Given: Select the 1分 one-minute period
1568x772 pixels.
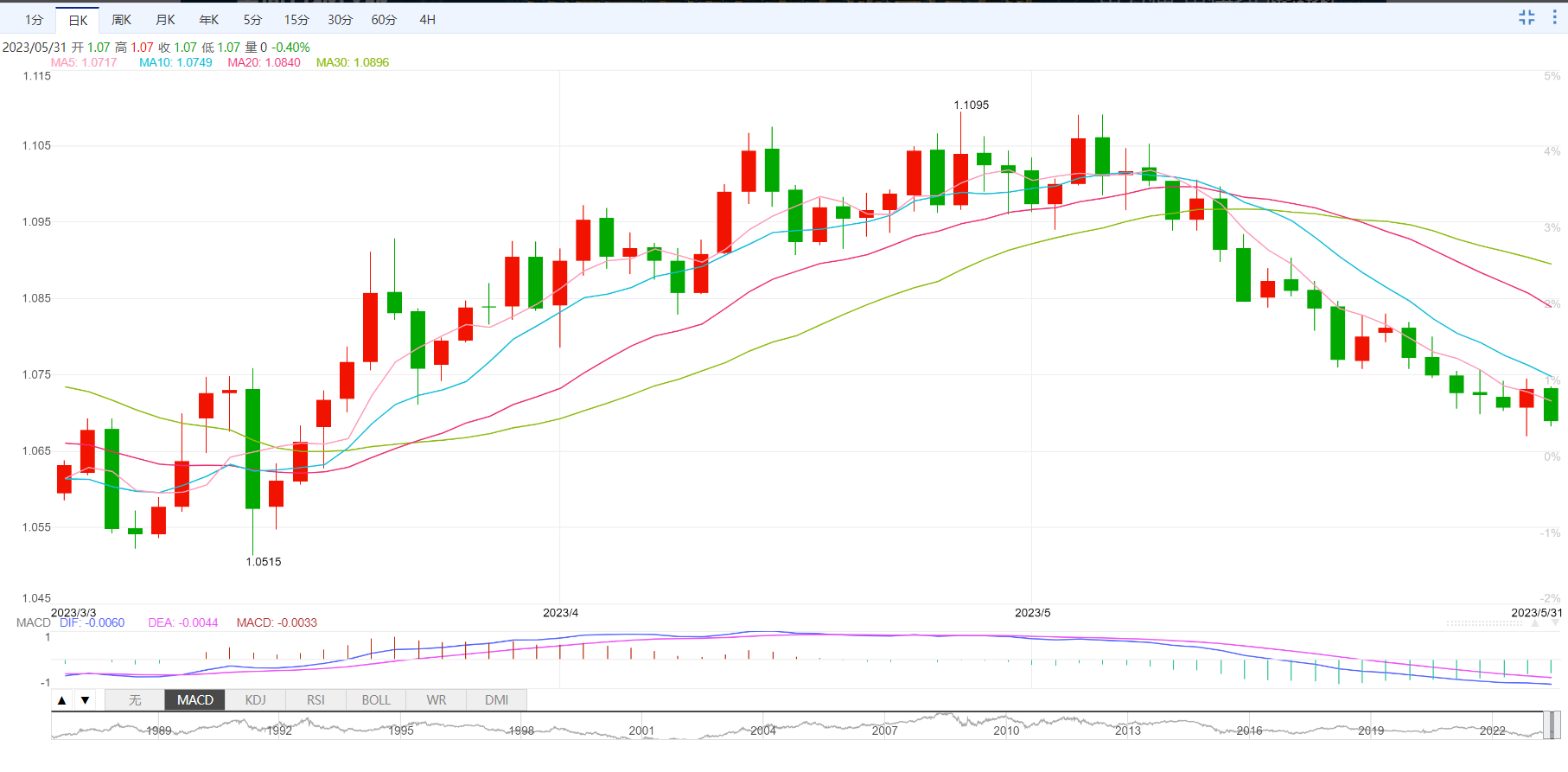Looking at the screenshot, I should point(34,20).
